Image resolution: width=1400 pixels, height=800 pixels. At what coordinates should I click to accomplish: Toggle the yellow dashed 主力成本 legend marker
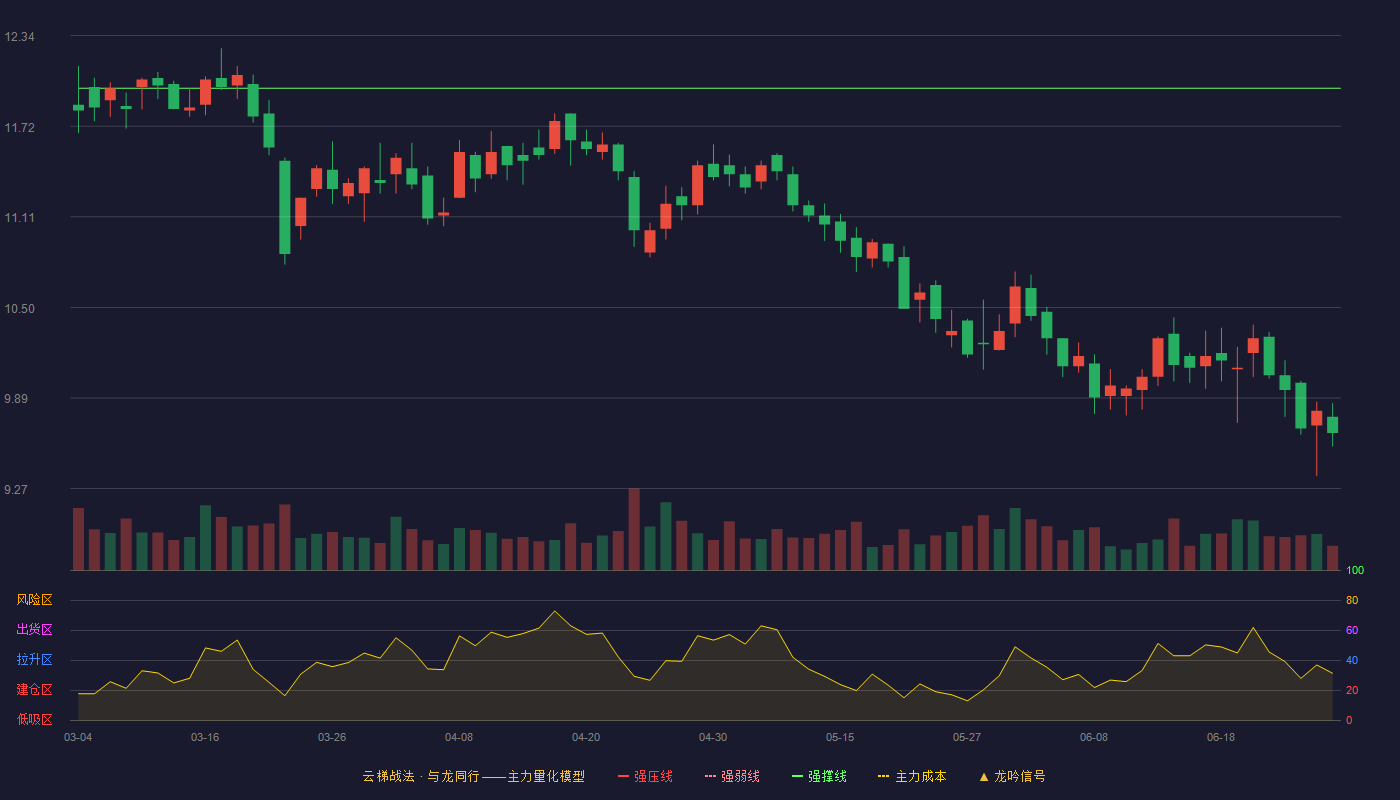click(x=884, y=776)
